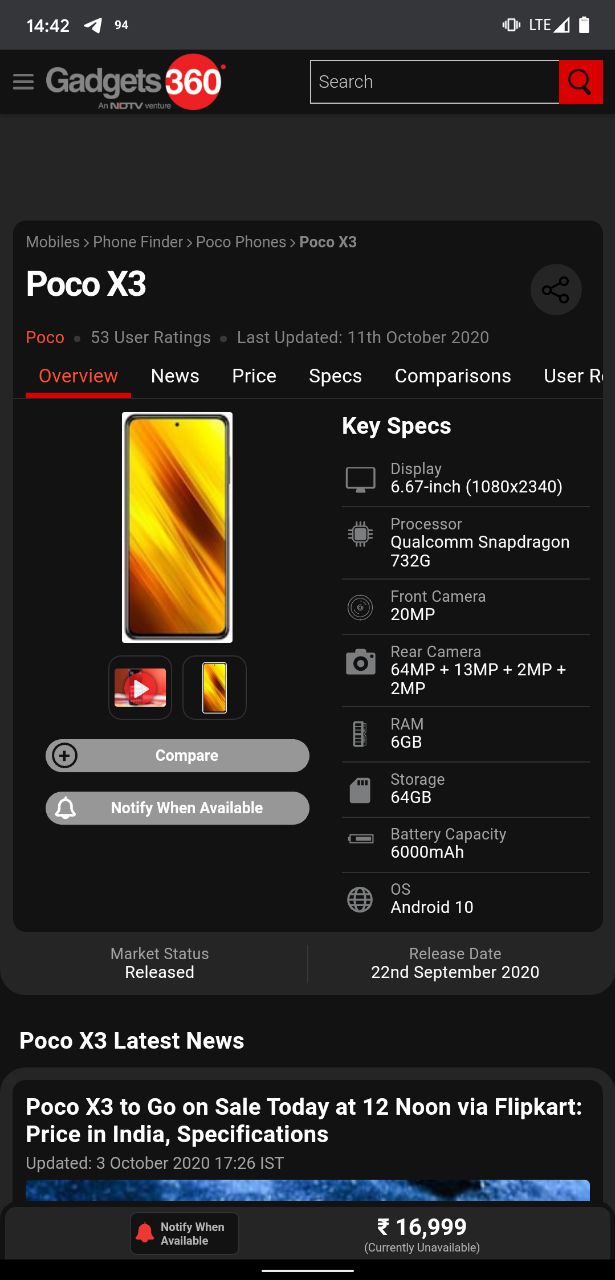Click the Display spec monitor icon
This screenshot has width=615, height=1280.
pyautogui.click(x=360, y=479)
